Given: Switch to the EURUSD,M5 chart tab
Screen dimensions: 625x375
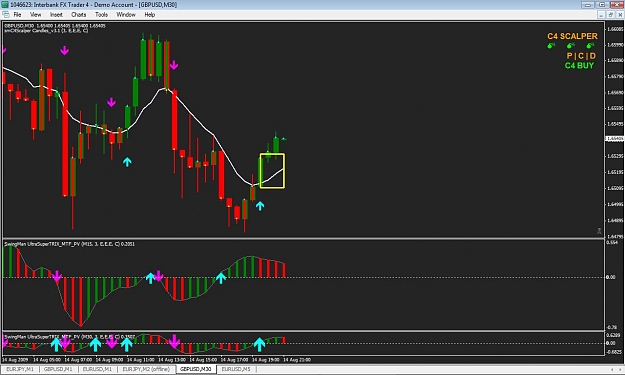Looking at the screenshot, I should coord(236,369).
